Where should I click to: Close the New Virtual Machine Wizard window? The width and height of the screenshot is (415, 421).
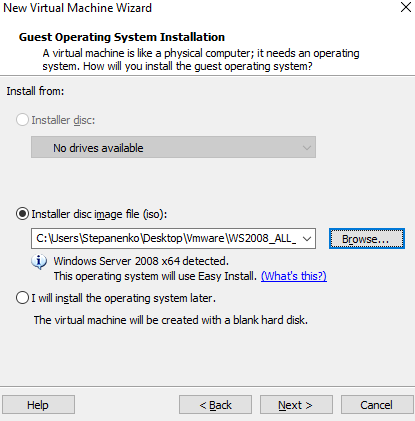[406, 7]
